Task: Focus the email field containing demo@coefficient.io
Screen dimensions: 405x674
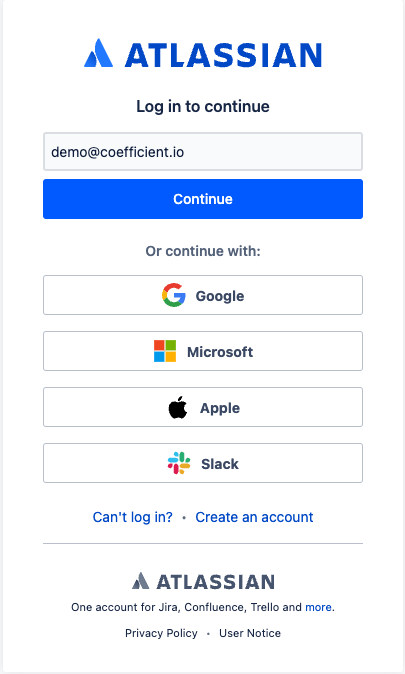Action: coord(203,152)
